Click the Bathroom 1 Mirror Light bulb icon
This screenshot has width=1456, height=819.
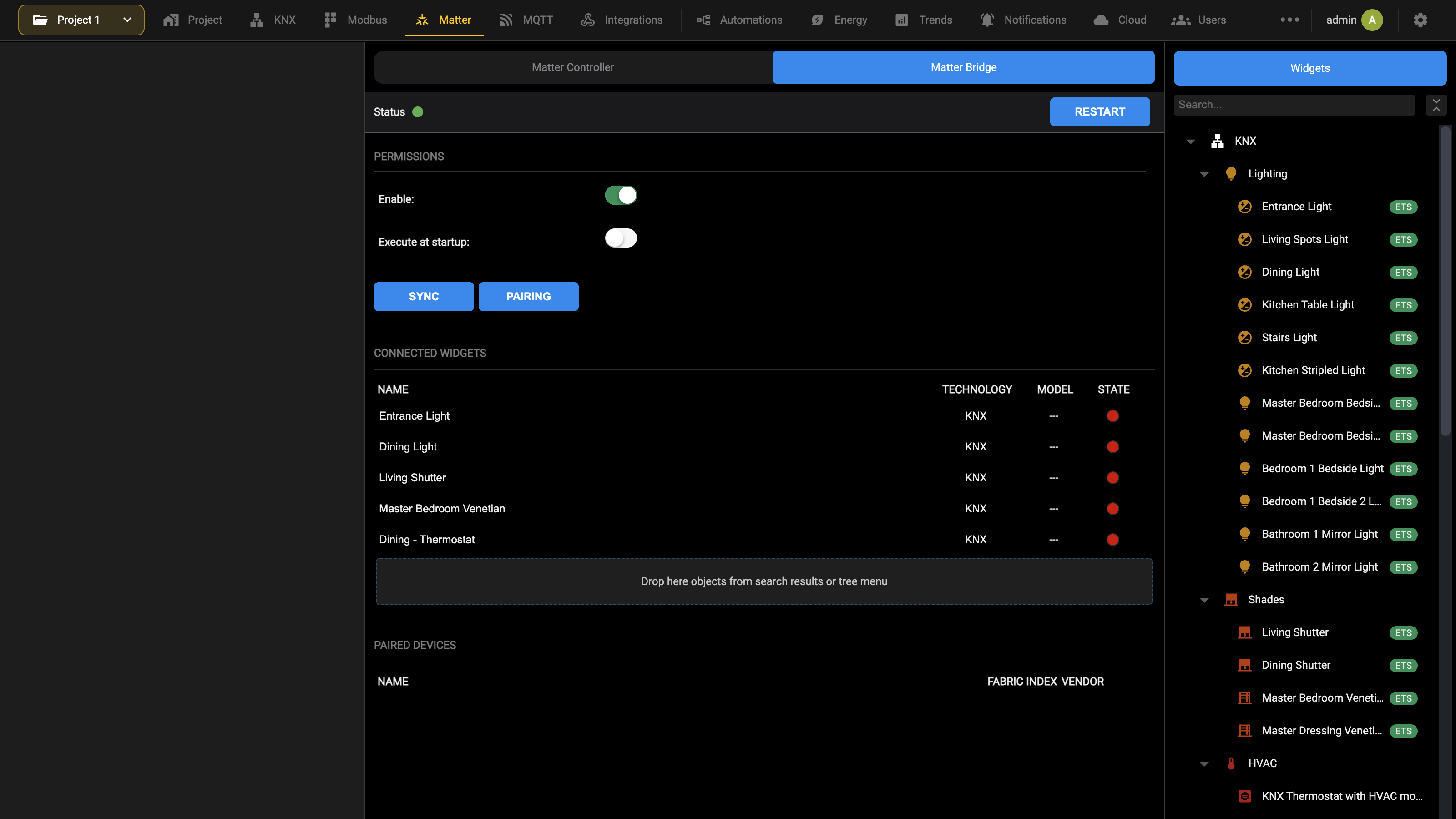(x=1244, y=534)
